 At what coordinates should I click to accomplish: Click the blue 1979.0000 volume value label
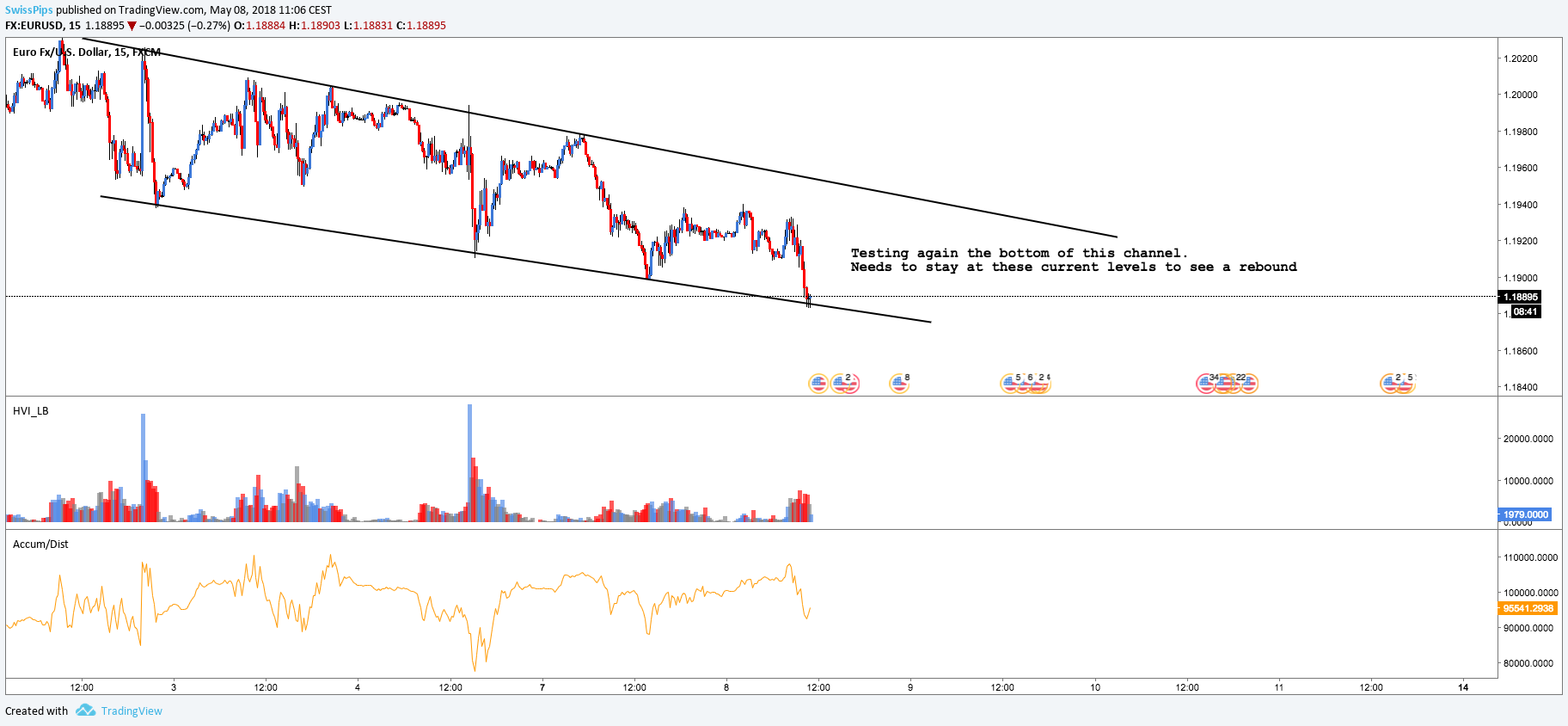click(x=1525, y=514)
